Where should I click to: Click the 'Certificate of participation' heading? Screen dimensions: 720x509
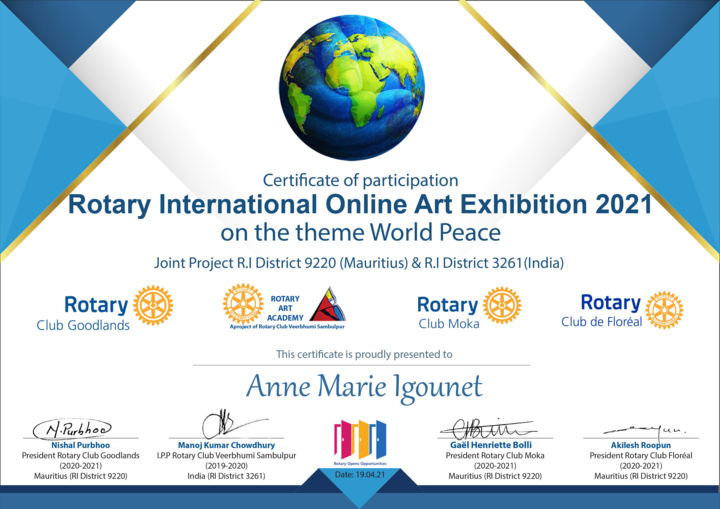point(360,180)
